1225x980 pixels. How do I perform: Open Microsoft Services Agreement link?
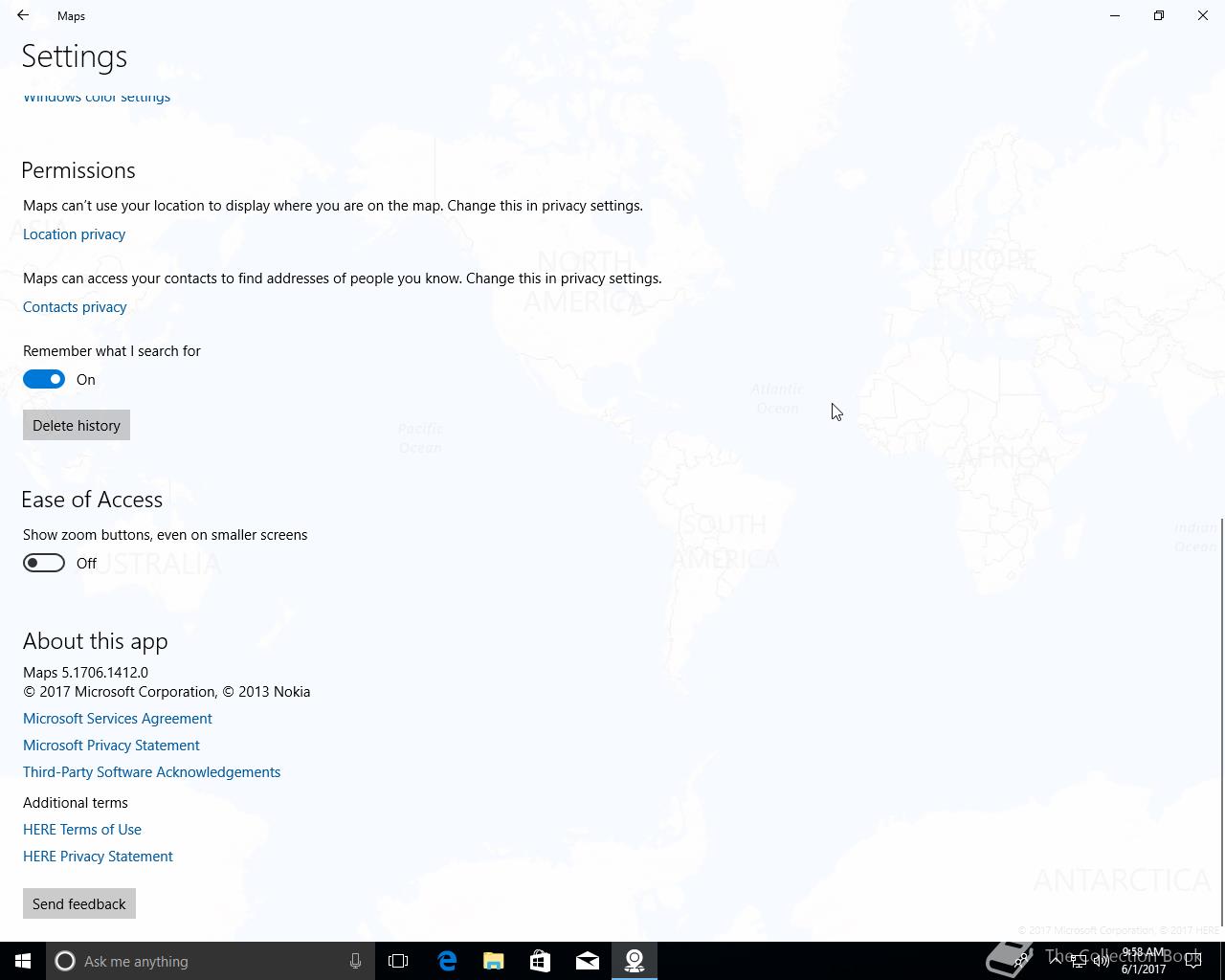pyautogui.click(x=118, y=719)
